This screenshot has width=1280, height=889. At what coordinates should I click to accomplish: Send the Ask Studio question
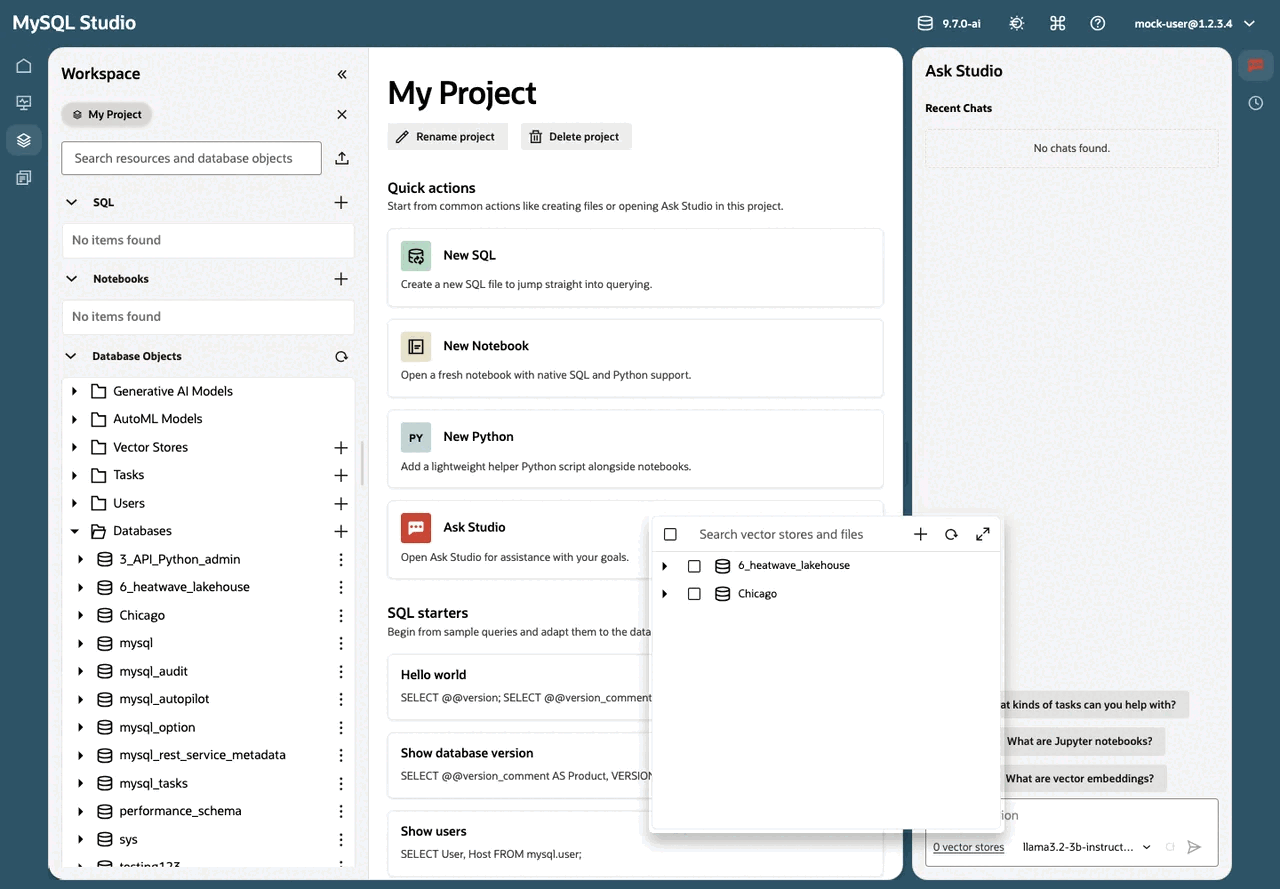tap(1194, 847)
